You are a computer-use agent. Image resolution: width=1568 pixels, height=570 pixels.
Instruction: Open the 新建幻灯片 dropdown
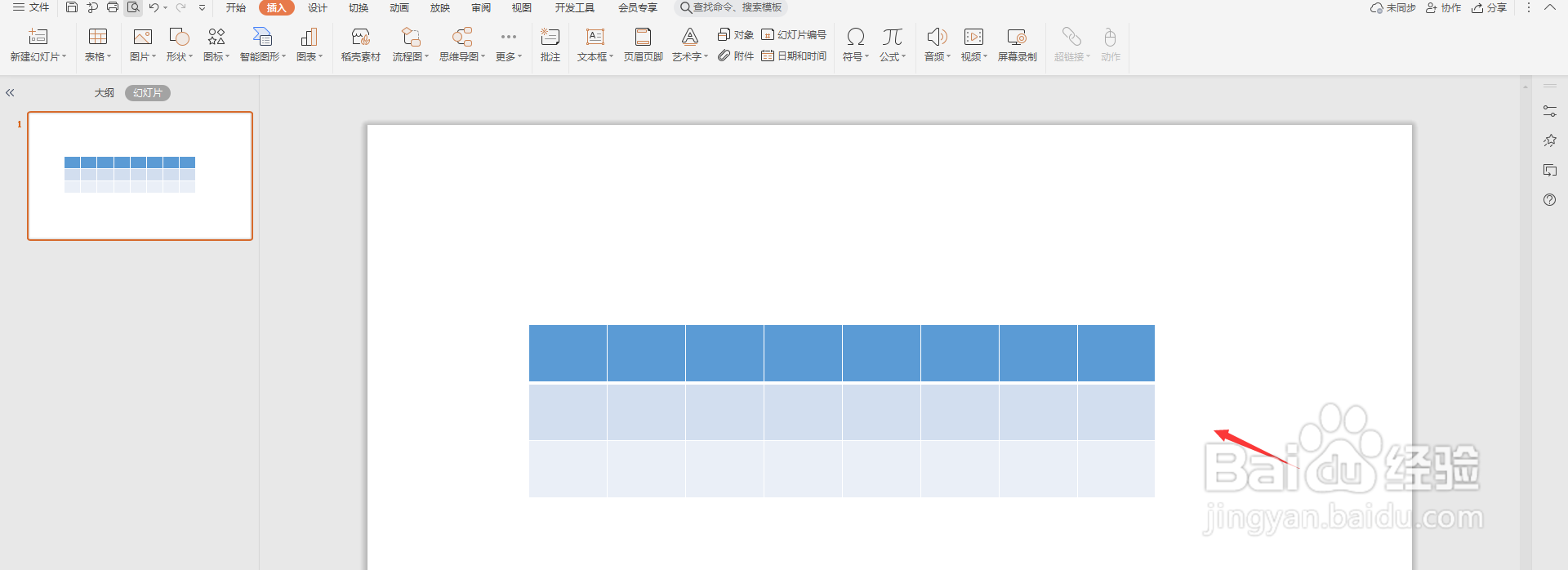[38, 56]
